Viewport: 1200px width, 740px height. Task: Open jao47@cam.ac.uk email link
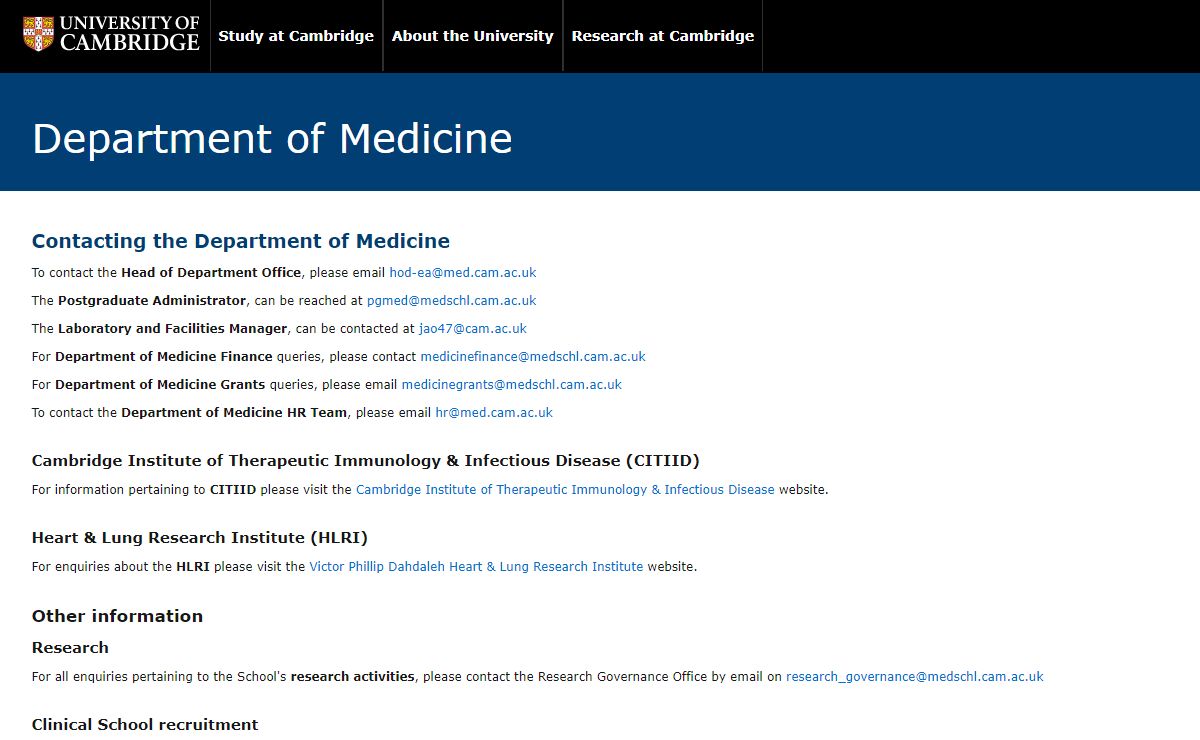[473, 328]
